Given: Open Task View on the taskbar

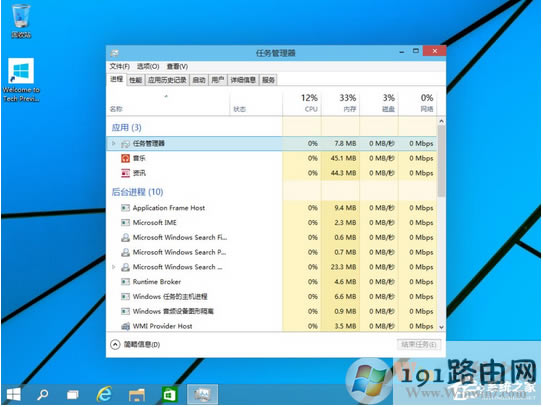Looking at the screenshot, I should pos(73,395).
